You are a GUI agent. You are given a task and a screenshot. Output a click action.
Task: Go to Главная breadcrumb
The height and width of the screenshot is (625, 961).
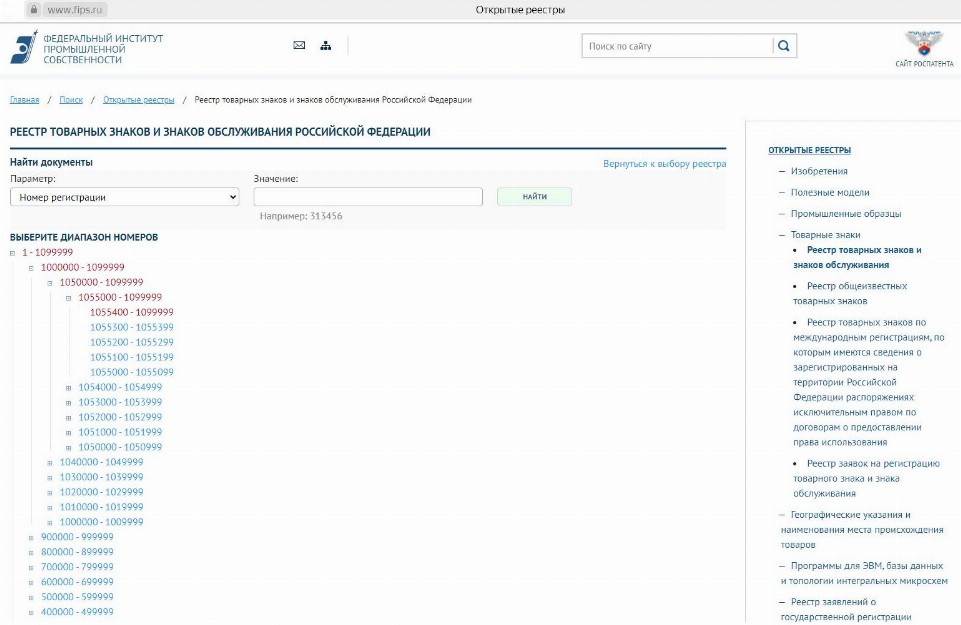(x=24, y=100)
